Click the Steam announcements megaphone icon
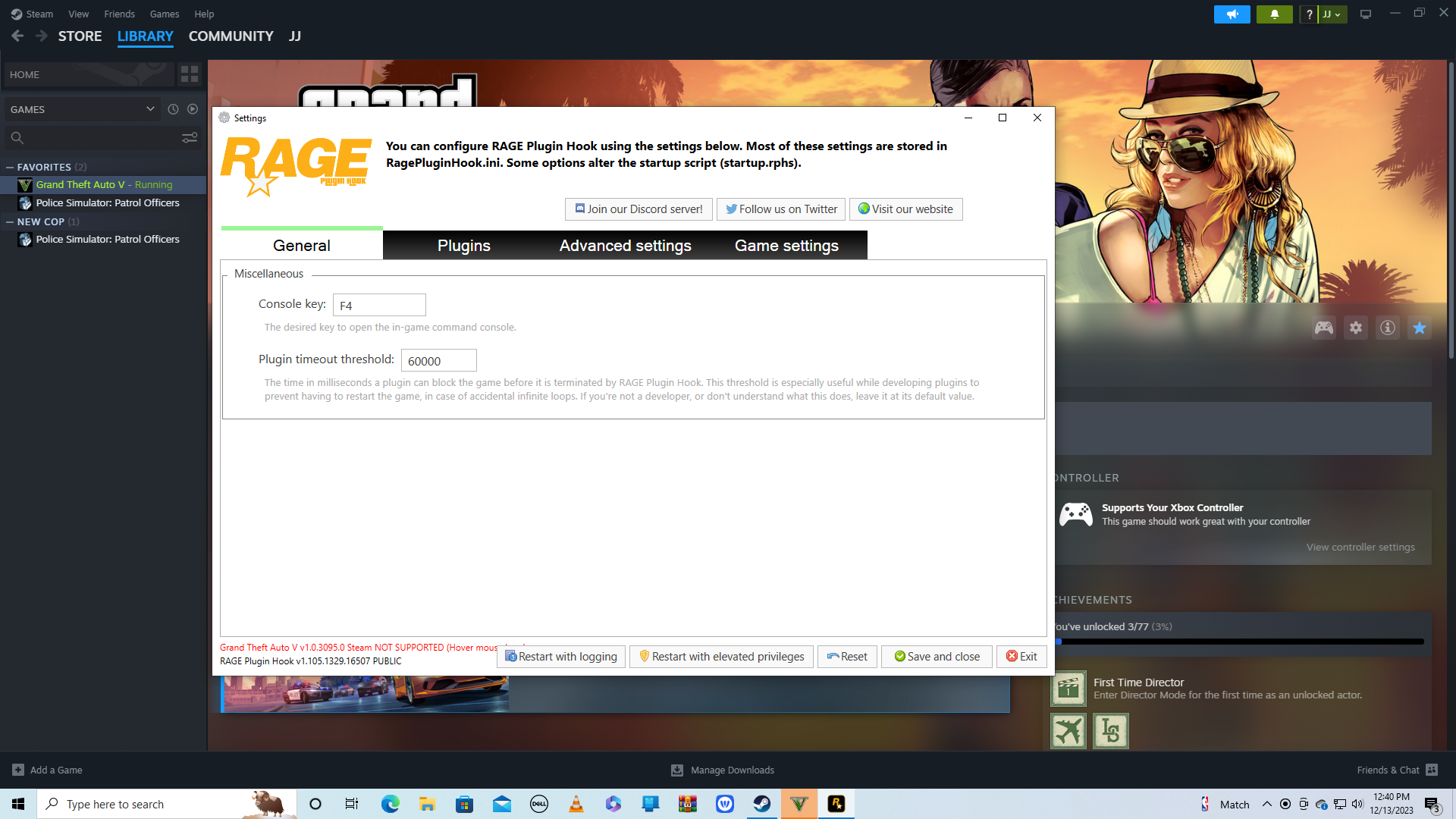The width and height of the screenshot is (1456, 819). [1232, 14]
